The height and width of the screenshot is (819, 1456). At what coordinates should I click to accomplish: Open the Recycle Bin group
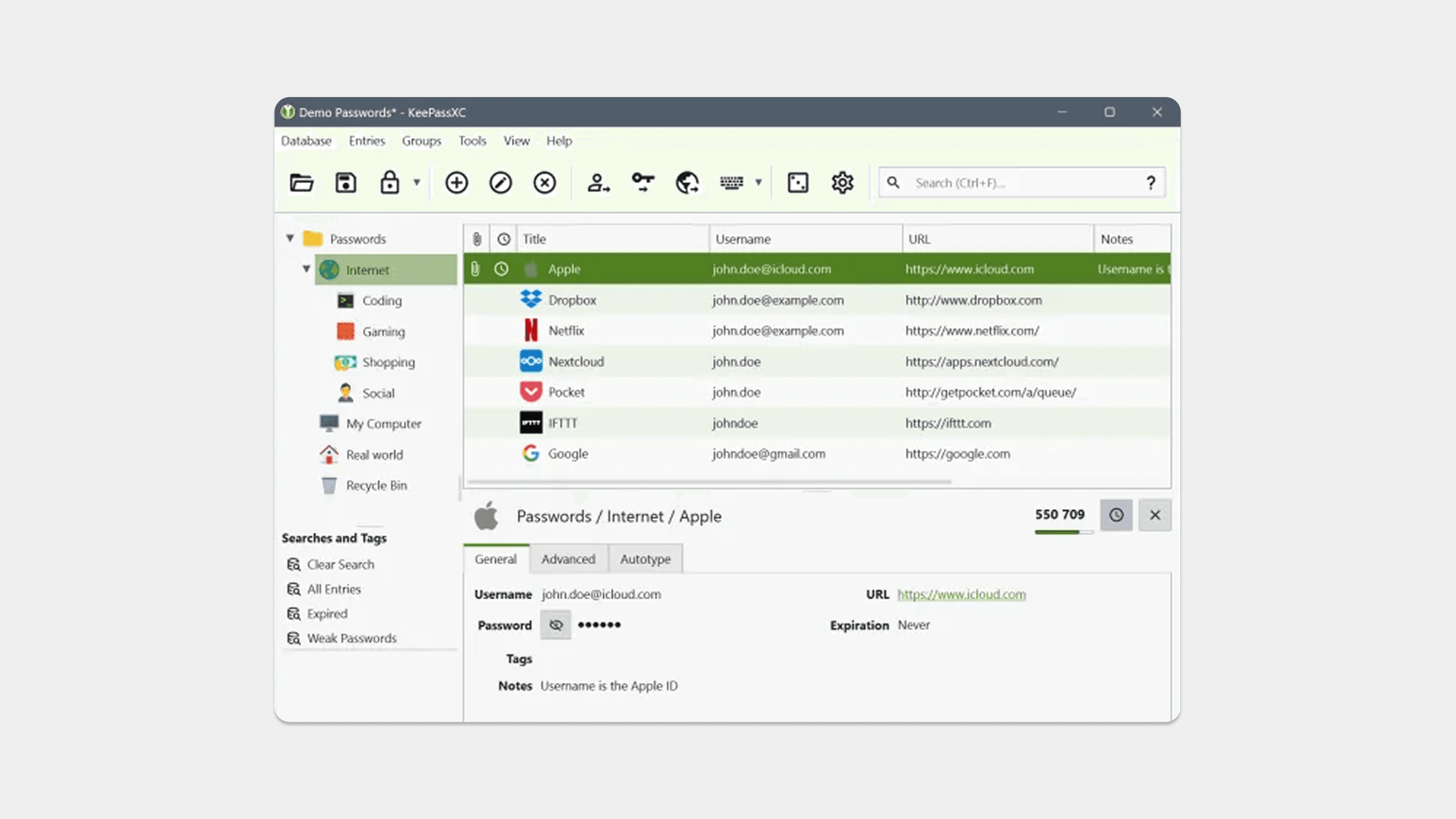377,485
